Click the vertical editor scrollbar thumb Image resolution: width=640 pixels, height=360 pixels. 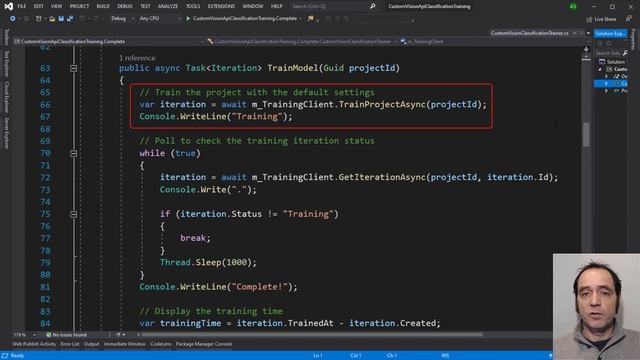click(586, 134)
